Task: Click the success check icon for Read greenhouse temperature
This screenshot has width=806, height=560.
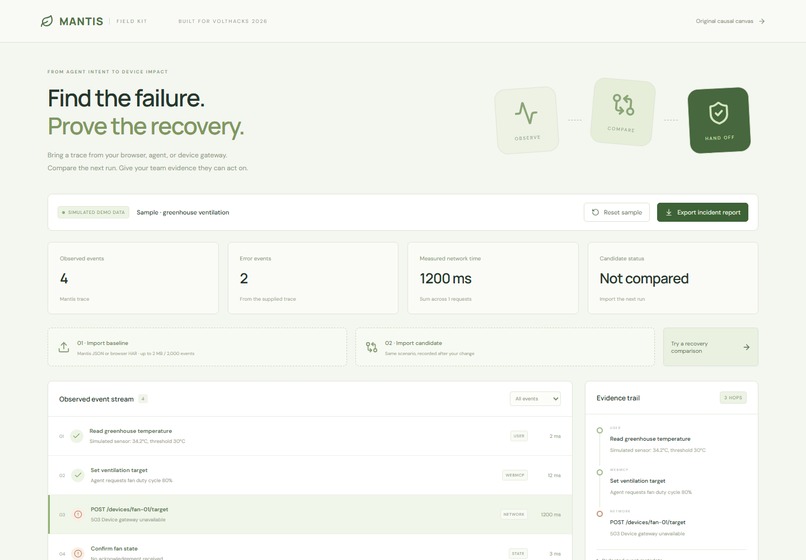Action: pyautogui.click(x=77, y=436)
